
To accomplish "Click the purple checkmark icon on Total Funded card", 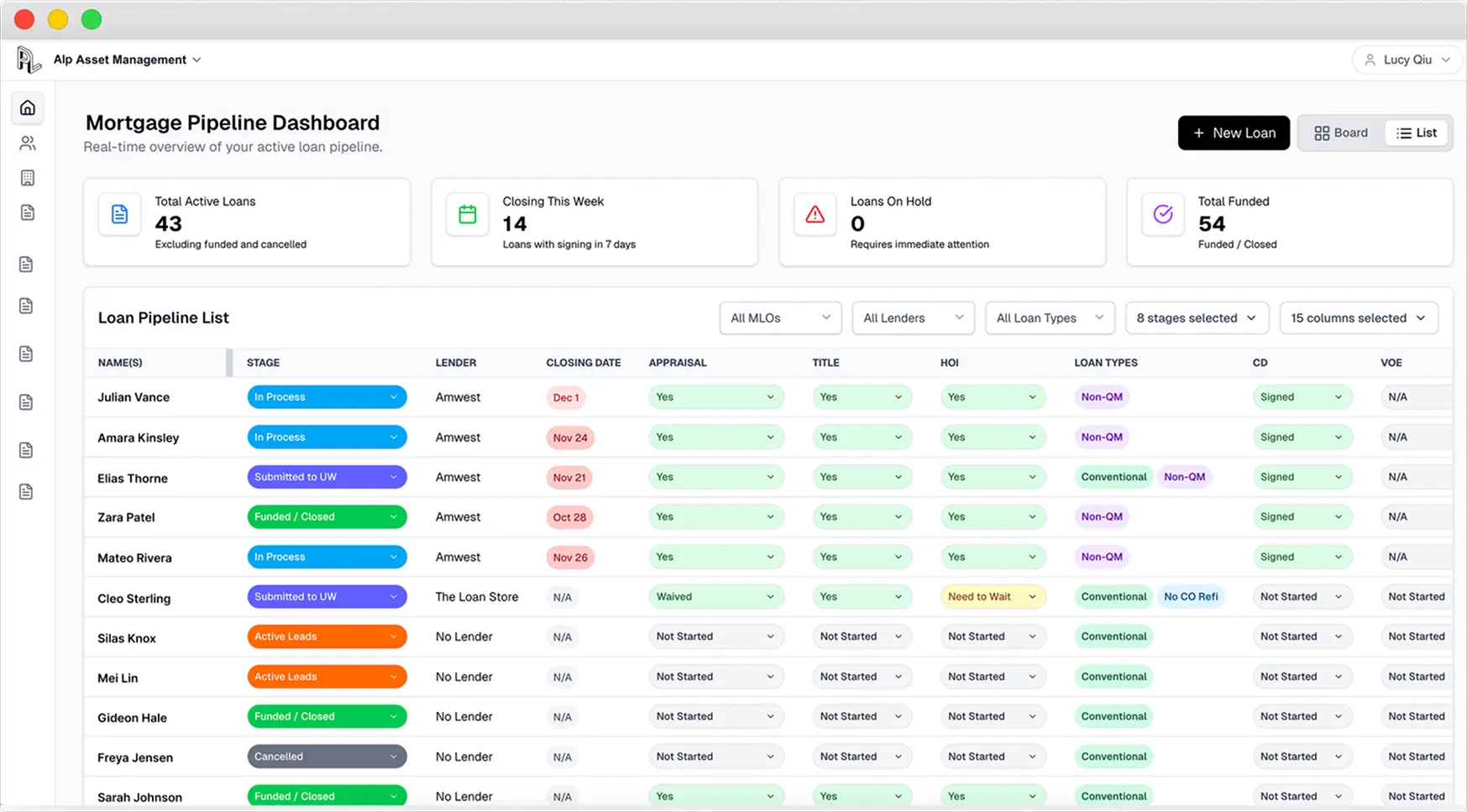I will click(x=1161, y=214).
